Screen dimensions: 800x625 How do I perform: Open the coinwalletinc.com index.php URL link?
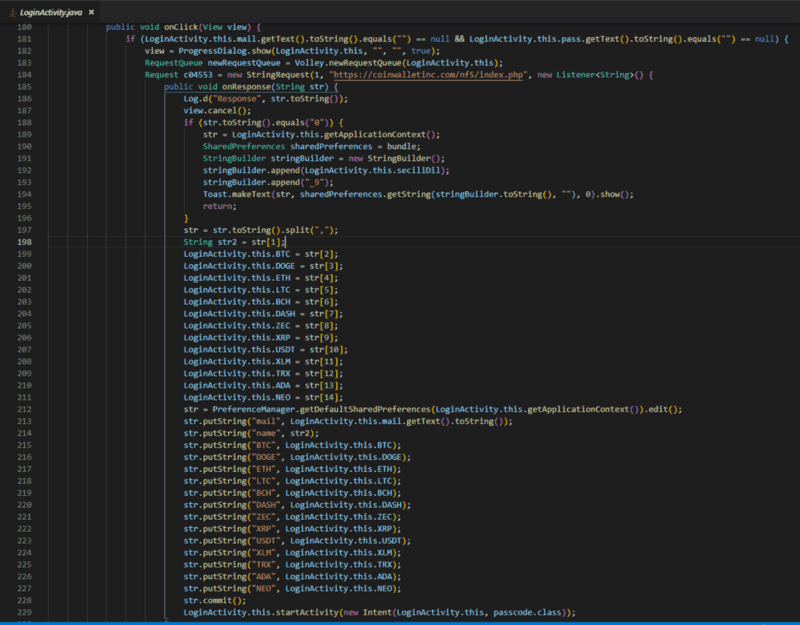428,75
